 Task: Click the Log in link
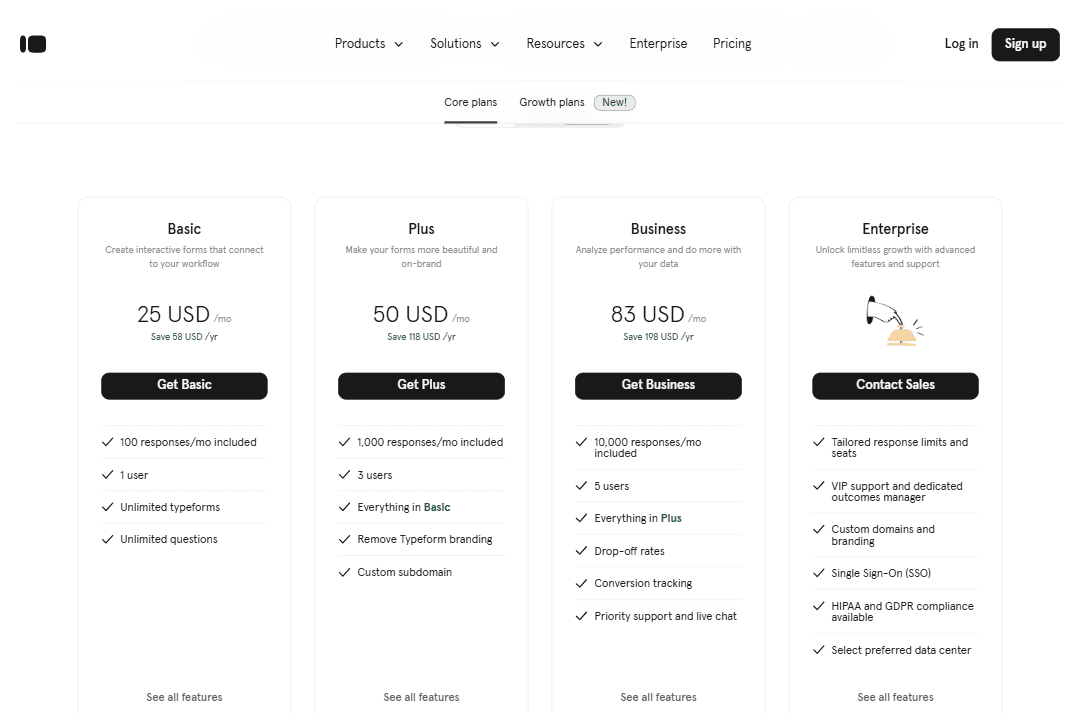coord(961,44)
